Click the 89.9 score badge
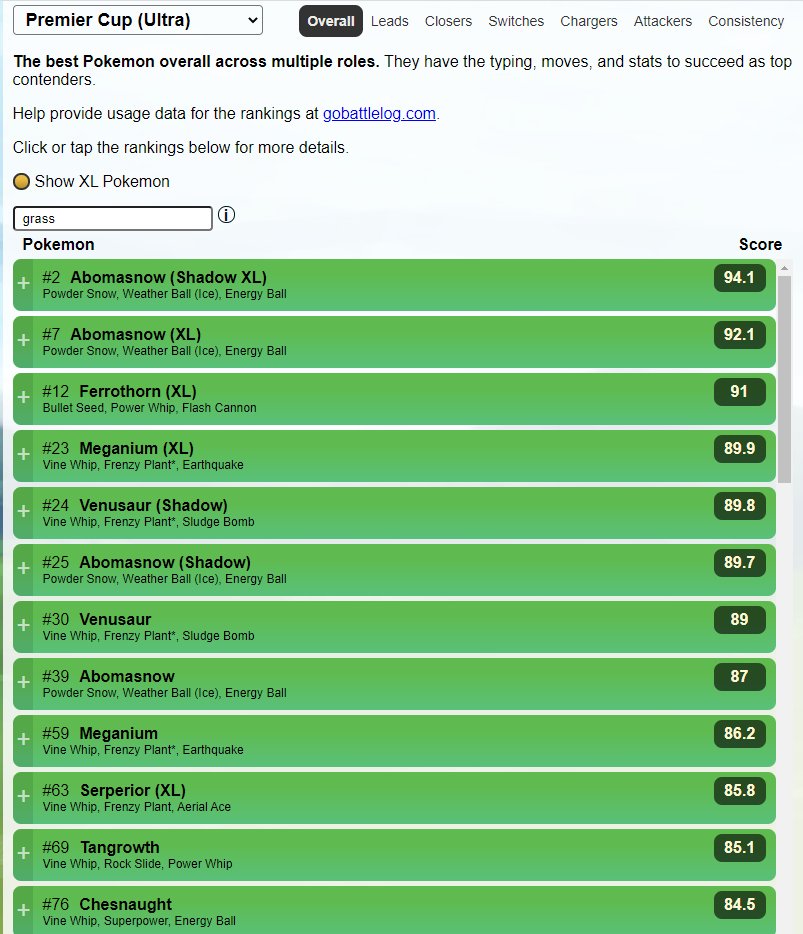 [739, 449]
